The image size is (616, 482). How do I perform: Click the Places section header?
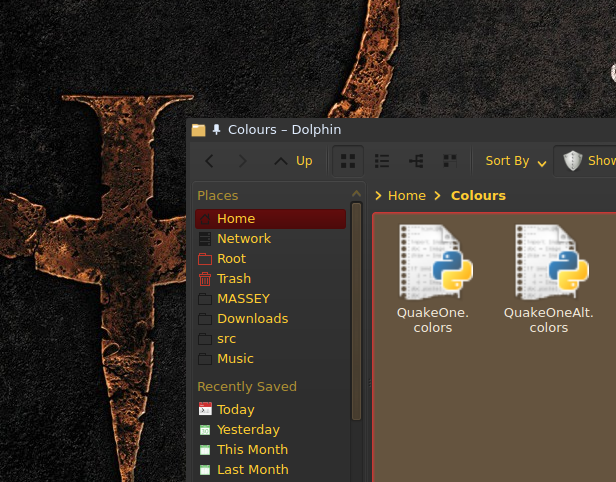[x=218, y=196]
